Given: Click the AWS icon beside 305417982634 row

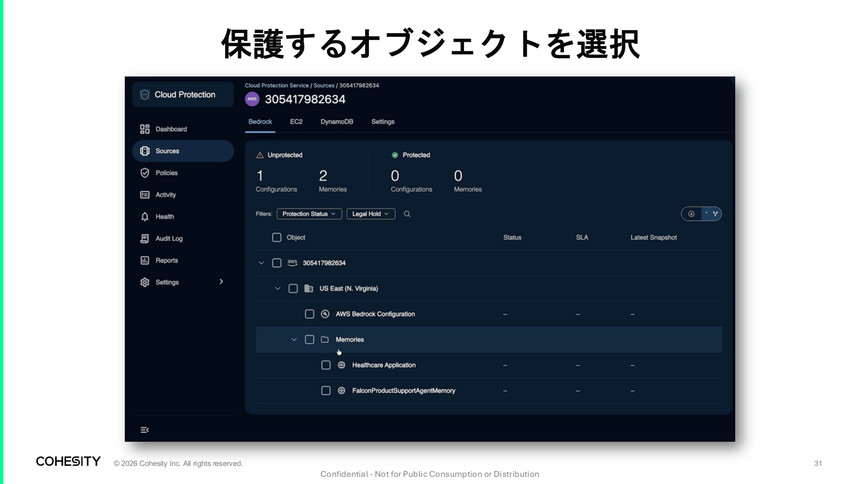Looking at the screenshot, I should (292, 263).
